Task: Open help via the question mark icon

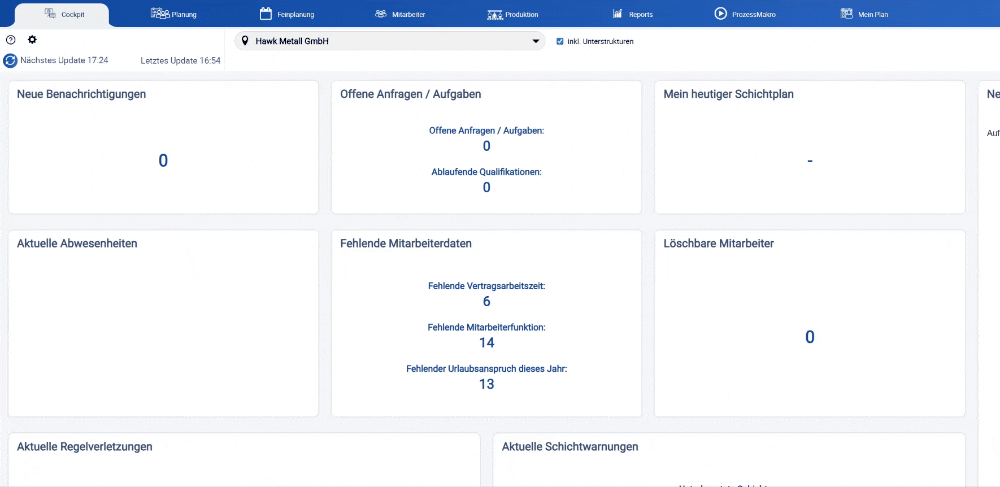Action: click(x=11, y=40)
